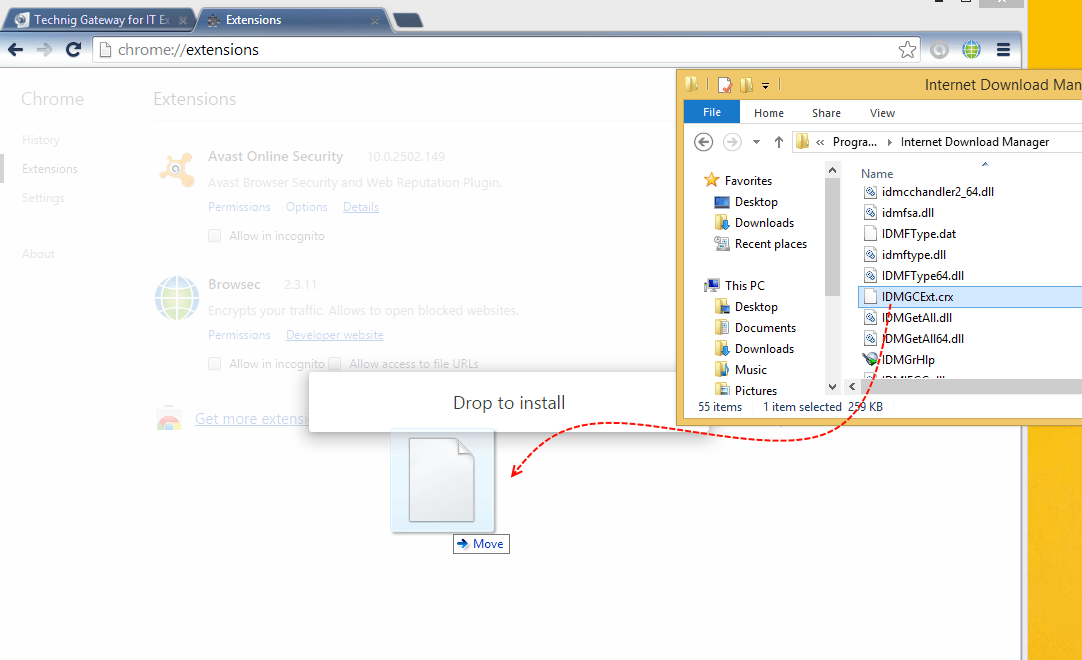Click the grey Avast icon in Chrome toolbar
This screenshot has width=1082, height=660.
click(x=939, y=50)
